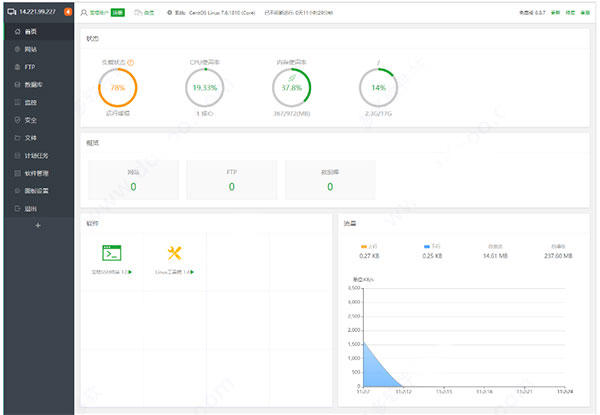Click the rocket icon in memory gauge
Image resolution: width=600 pixels, height=415 pixels.
pyautogui.click(x=289, y=74)
